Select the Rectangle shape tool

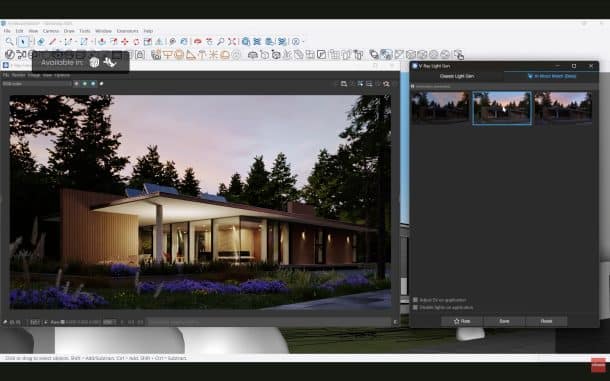click(x=84, y=41)
